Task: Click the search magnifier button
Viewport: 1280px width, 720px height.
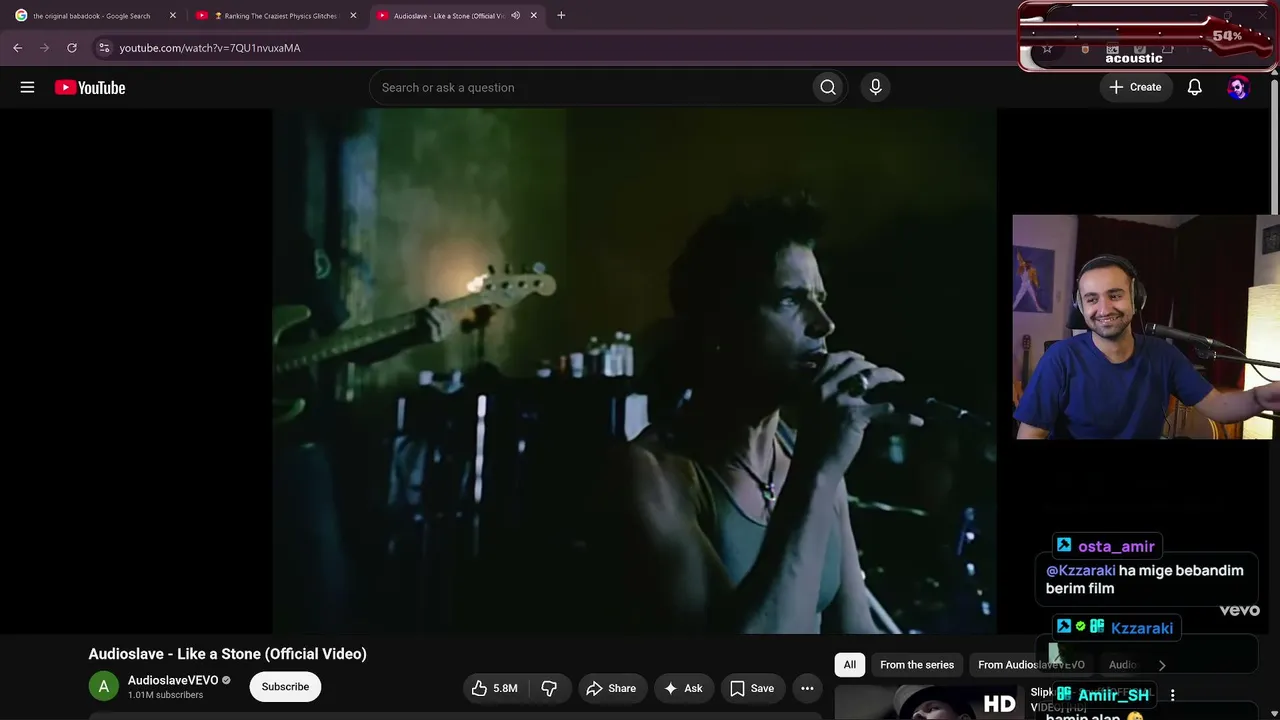Action: [828, 87]
